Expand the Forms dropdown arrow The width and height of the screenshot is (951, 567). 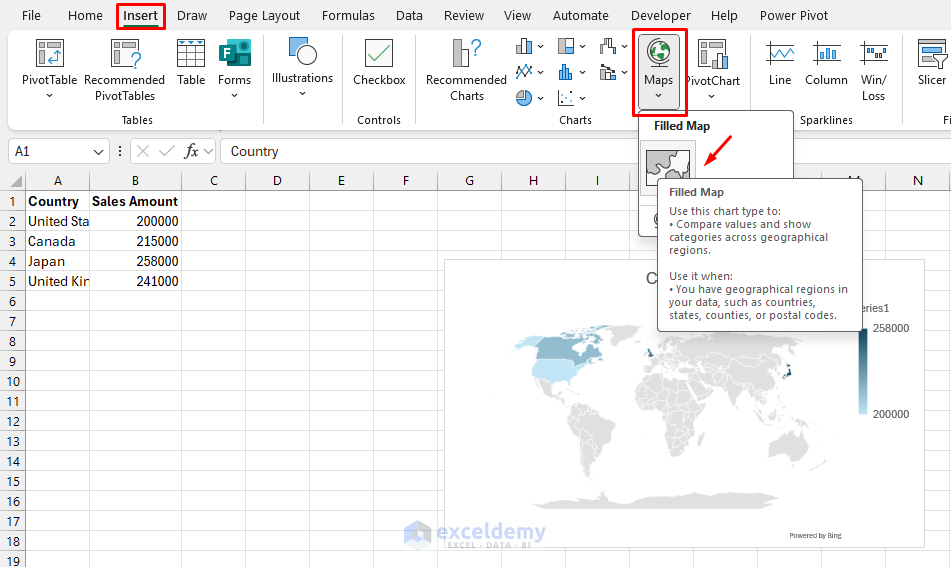pos(234,95)
